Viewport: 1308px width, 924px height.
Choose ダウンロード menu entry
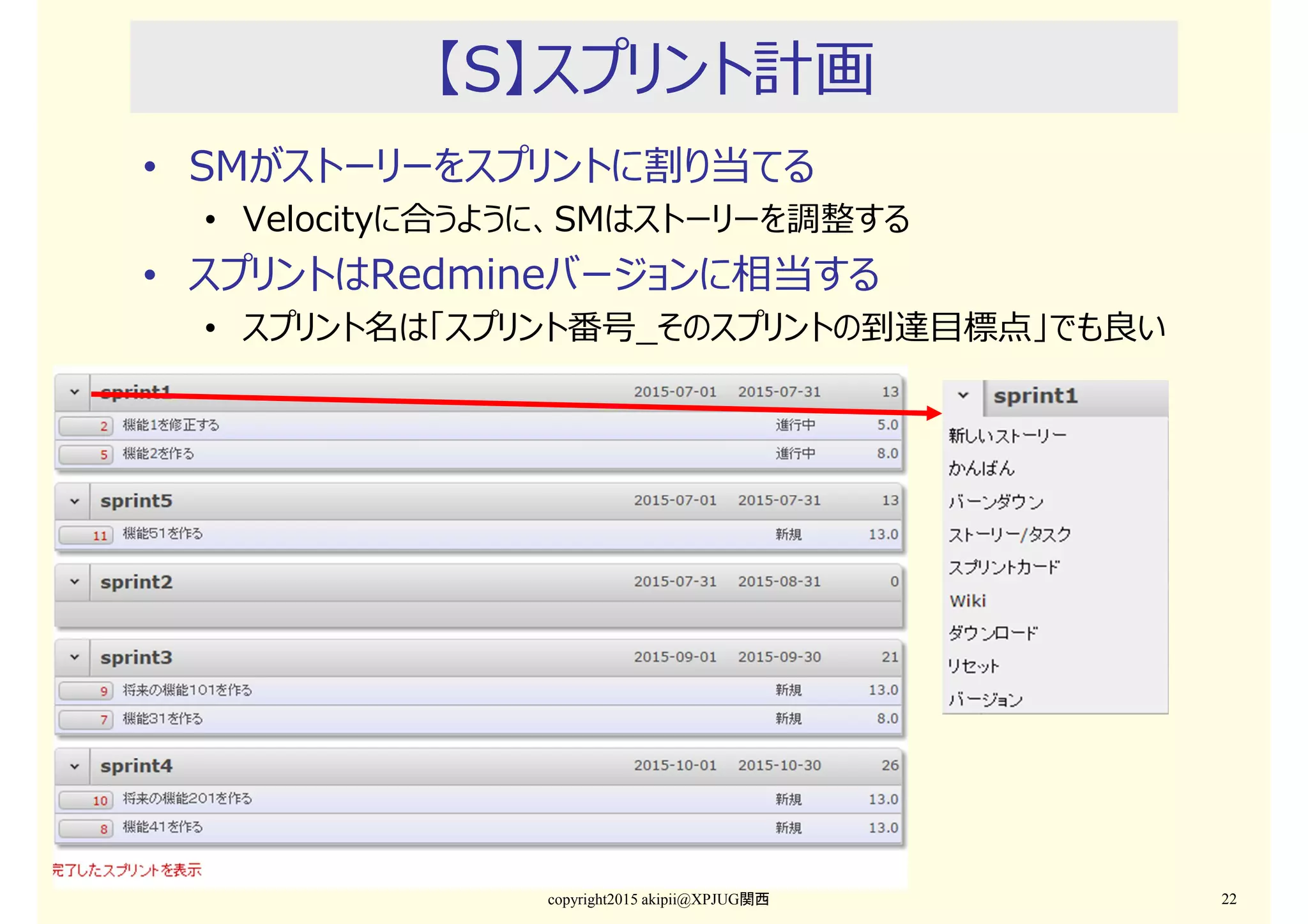(993, 633)
